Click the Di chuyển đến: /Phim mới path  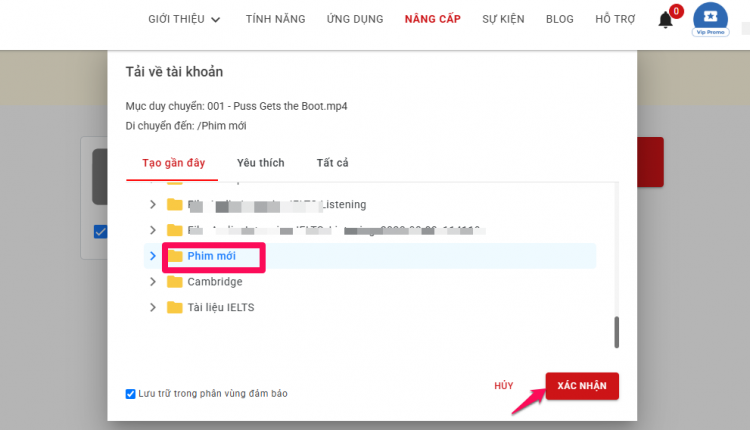click(x=186, y=126)
